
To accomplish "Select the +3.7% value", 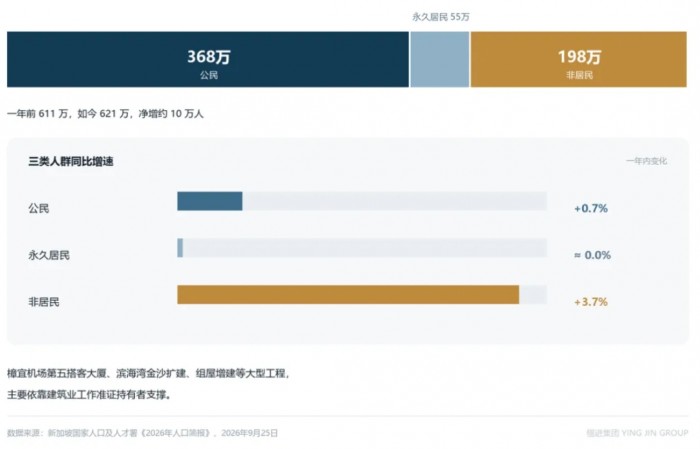I will pyautogui.click(x=591, y=302).
